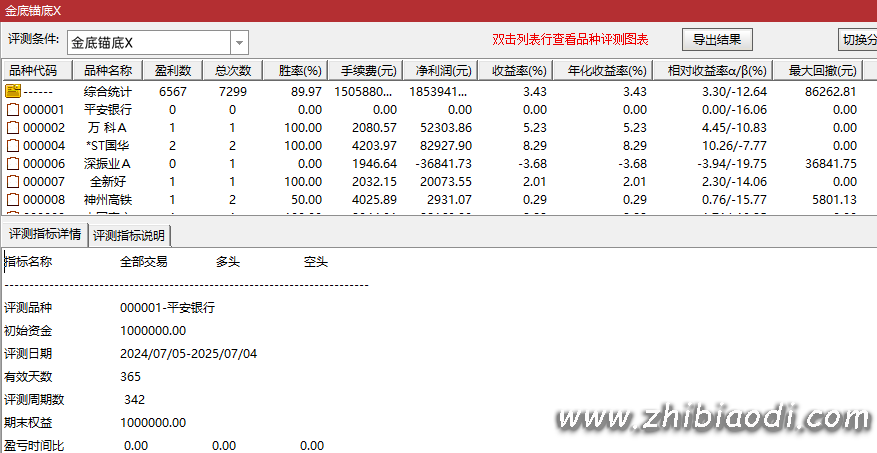Click code 000006 in the list
877x453 pixels.
(x=44, y=163)
